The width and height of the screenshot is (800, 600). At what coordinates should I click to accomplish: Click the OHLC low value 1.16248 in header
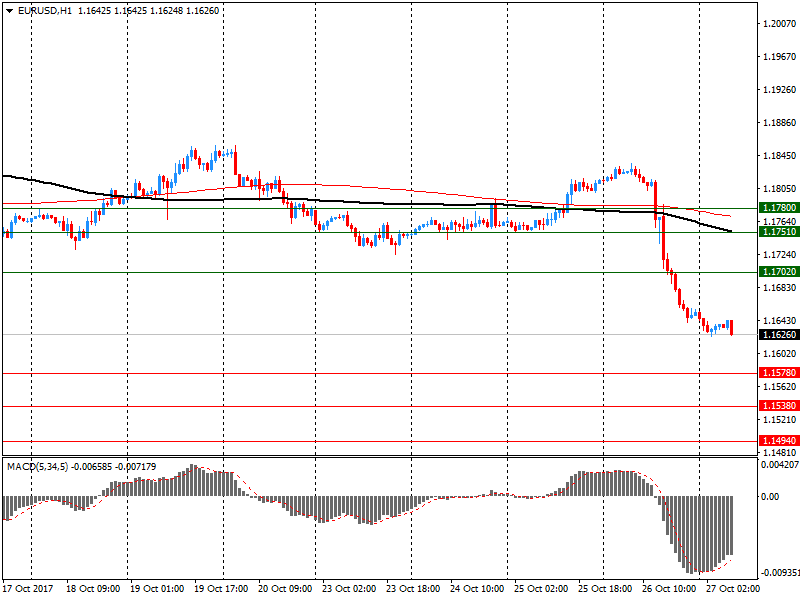point(166,11)
